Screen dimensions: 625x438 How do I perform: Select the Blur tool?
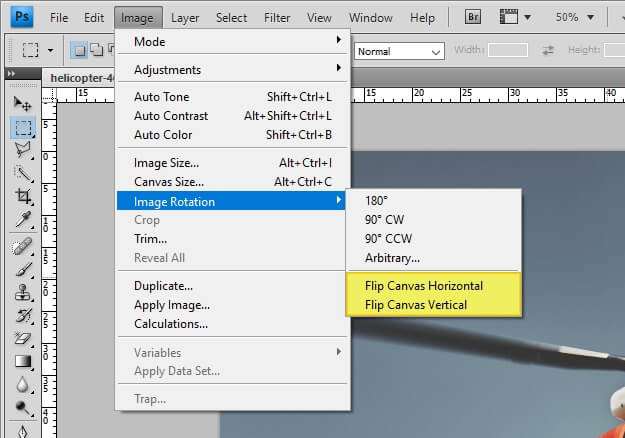tap(22, 385)
